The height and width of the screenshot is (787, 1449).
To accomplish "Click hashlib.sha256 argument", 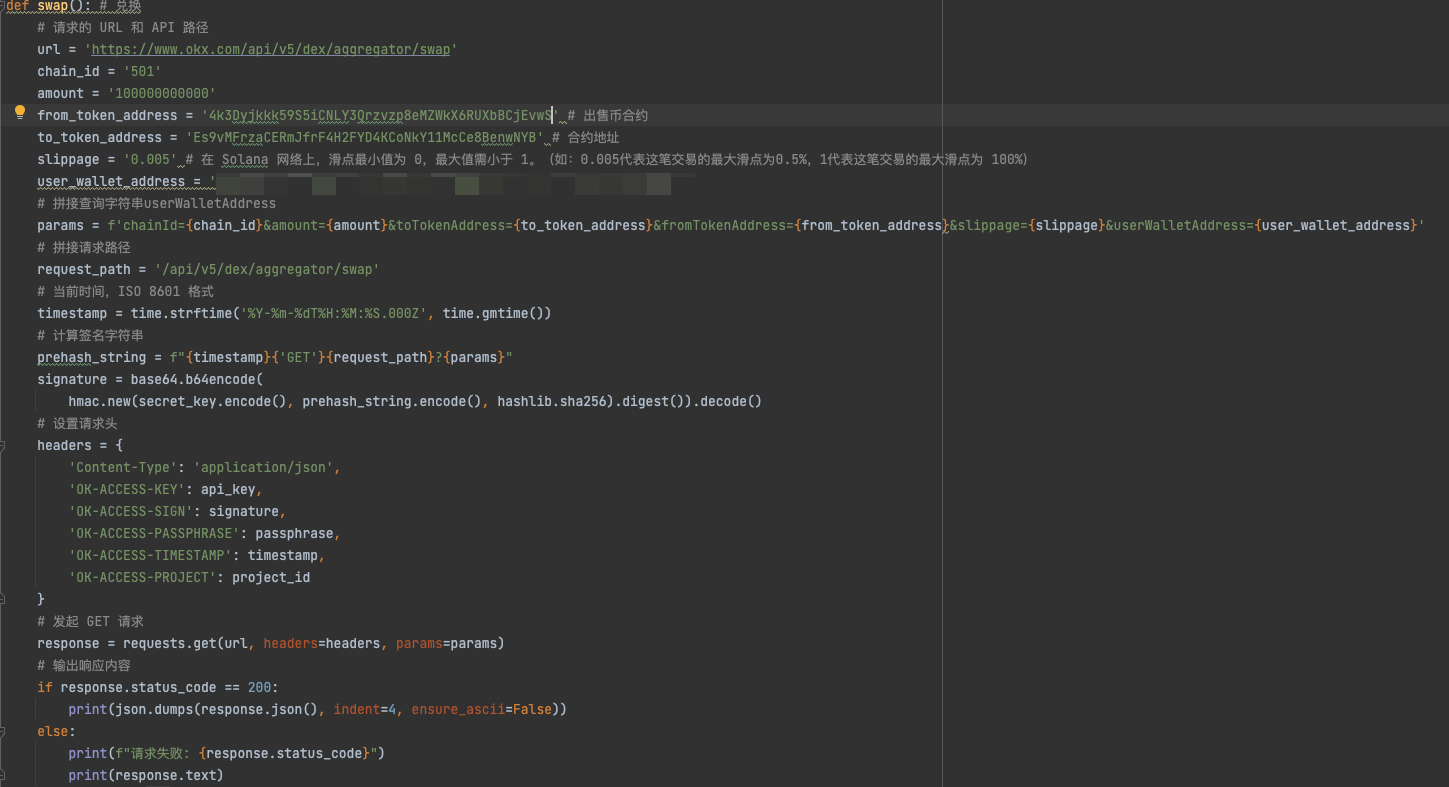I will 551,401.
